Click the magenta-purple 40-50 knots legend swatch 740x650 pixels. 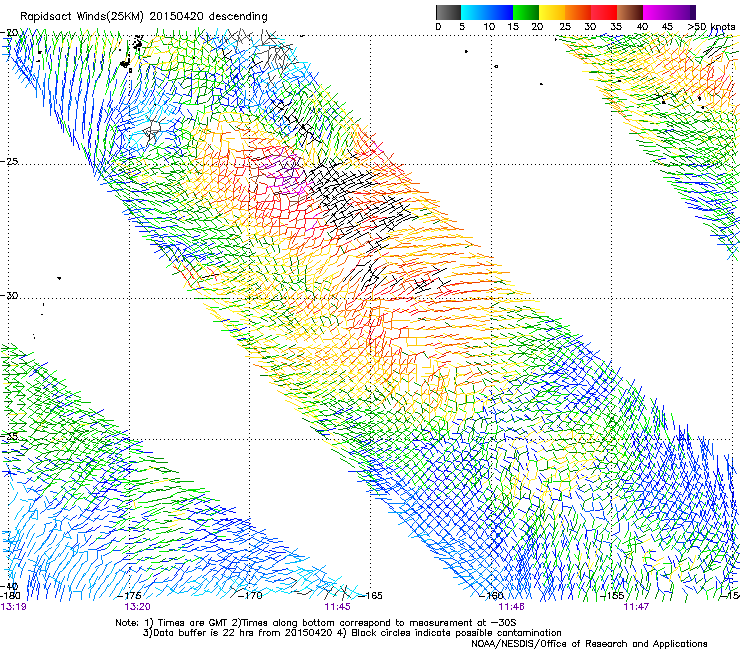[669, 12]
